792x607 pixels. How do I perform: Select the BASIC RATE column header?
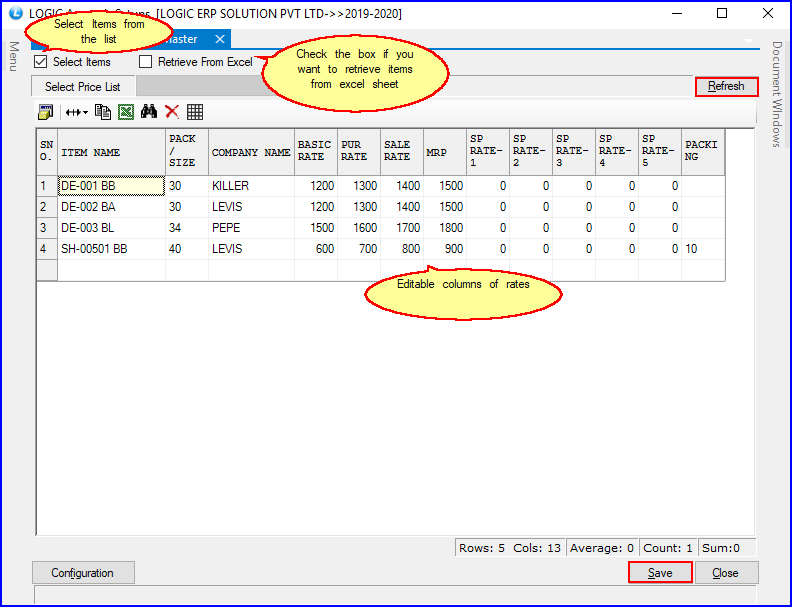click(x=316, y=152)
